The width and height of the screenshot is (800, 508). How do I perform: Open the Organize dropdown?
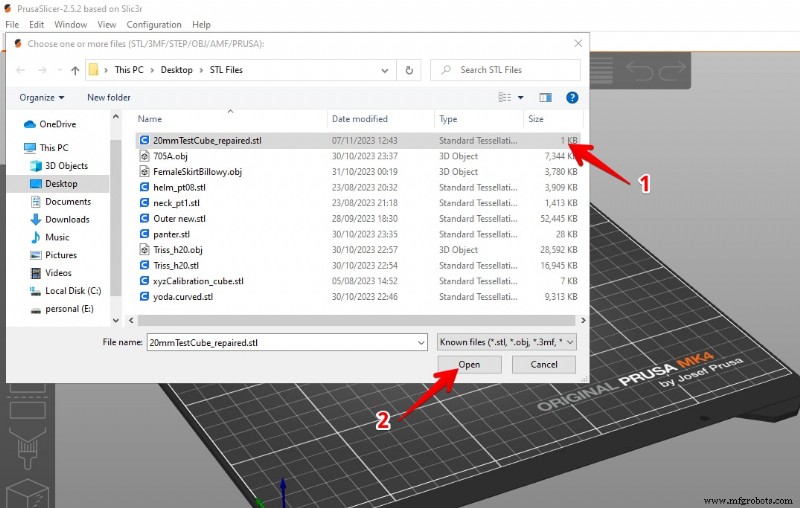[42, 97]
